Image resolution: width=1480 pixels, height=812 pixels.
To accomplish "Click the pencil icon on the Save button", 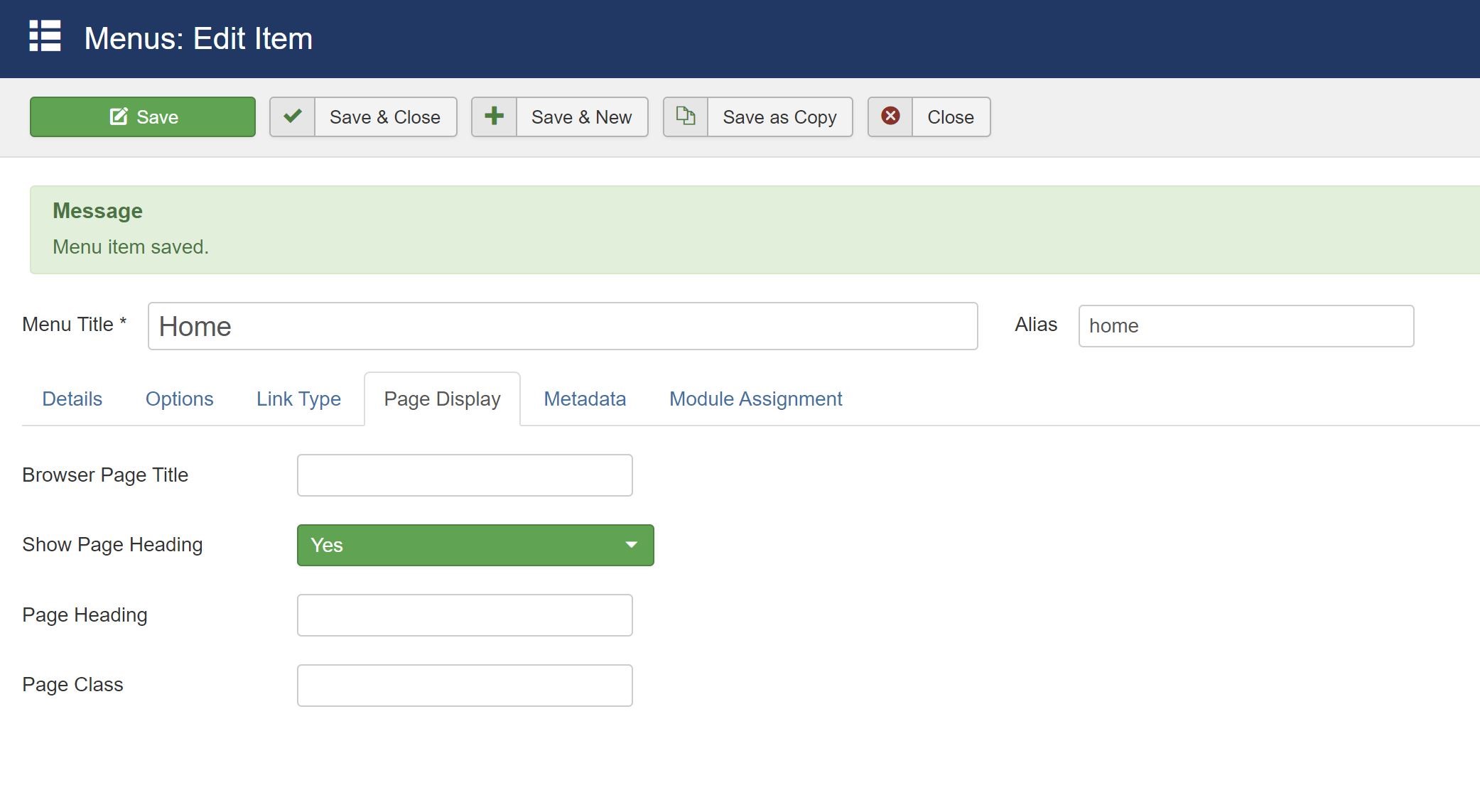I will [x=118, y=117].
